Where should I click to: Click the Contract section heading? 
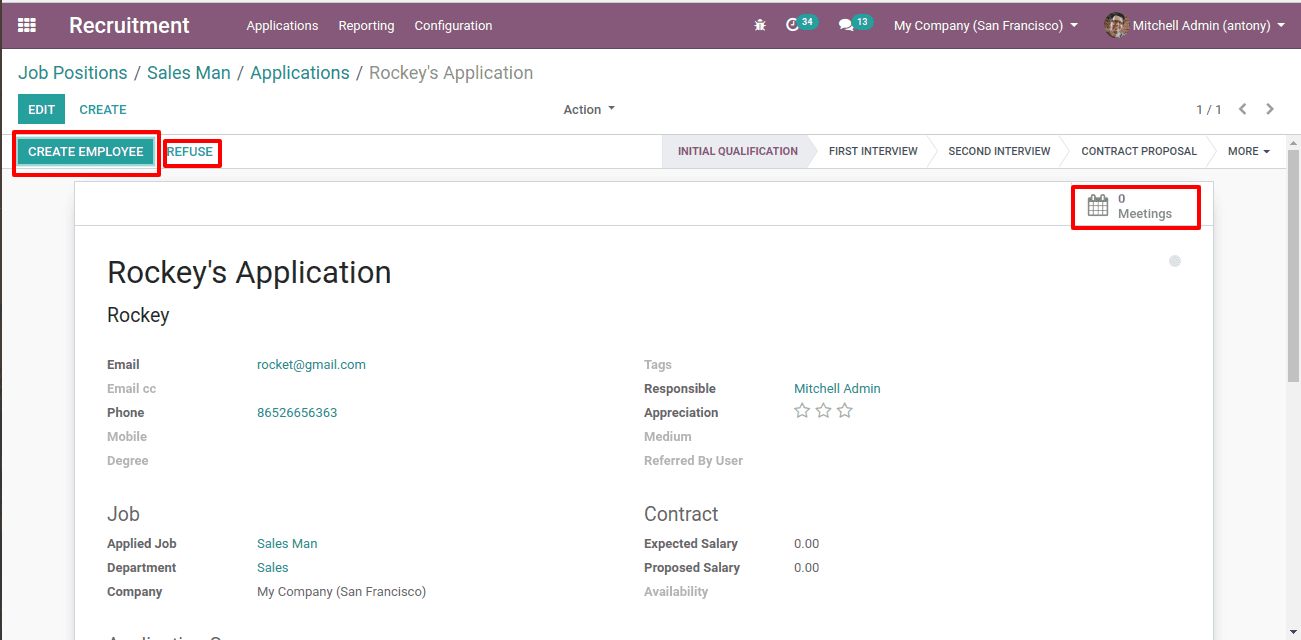[681, 514]
